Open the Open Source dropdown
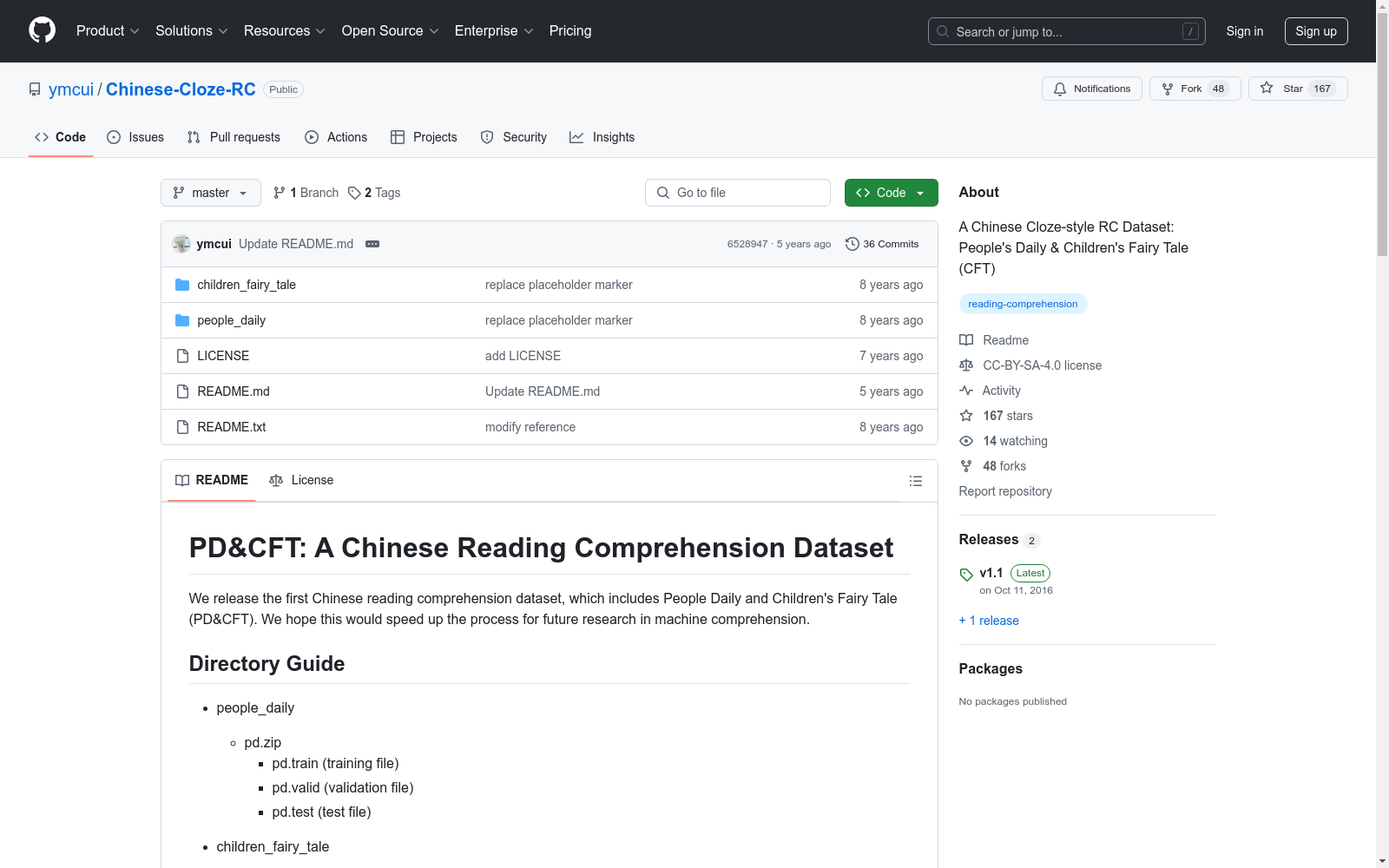 click(x=391, y=30)
